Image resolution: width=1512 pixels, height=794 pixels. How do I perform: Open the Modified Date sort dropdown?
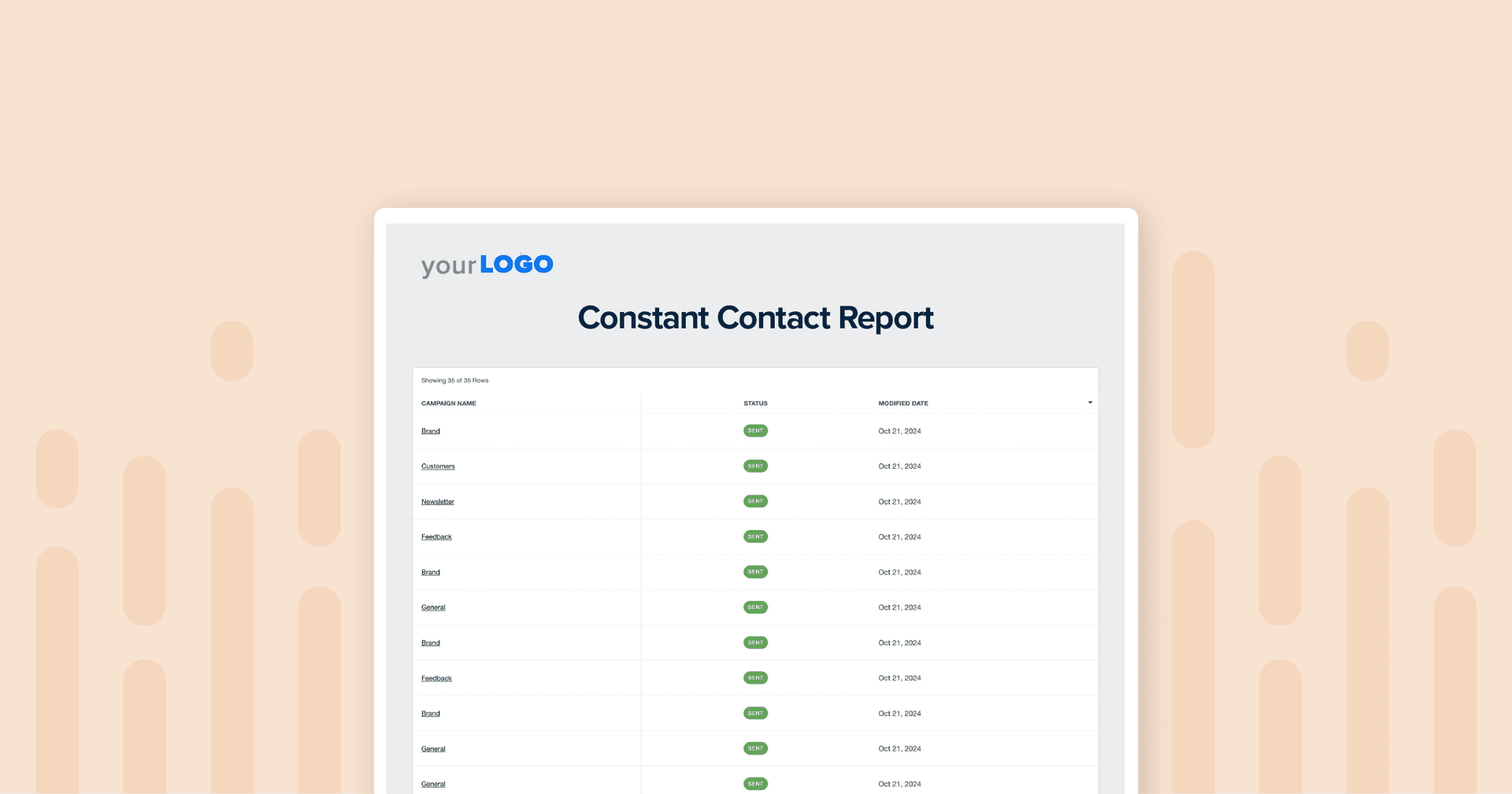coord(1090,402)
